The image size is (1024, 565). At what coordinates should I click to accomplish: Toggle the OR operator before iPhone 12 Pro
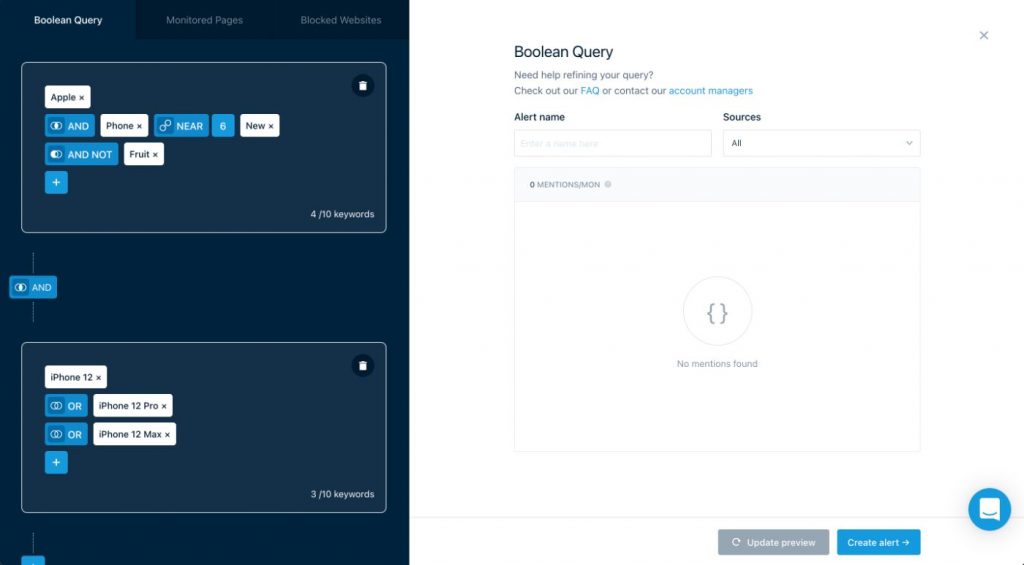tap(66, 406)
